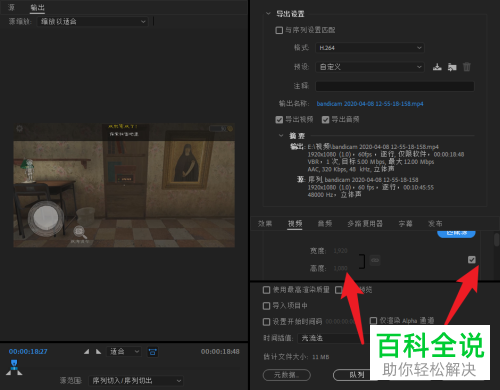Tick the use previews checkbox next to 使用最高渲染质量
Screen dimensions: 500x390
pyautogui.click(x=338, y=290)
